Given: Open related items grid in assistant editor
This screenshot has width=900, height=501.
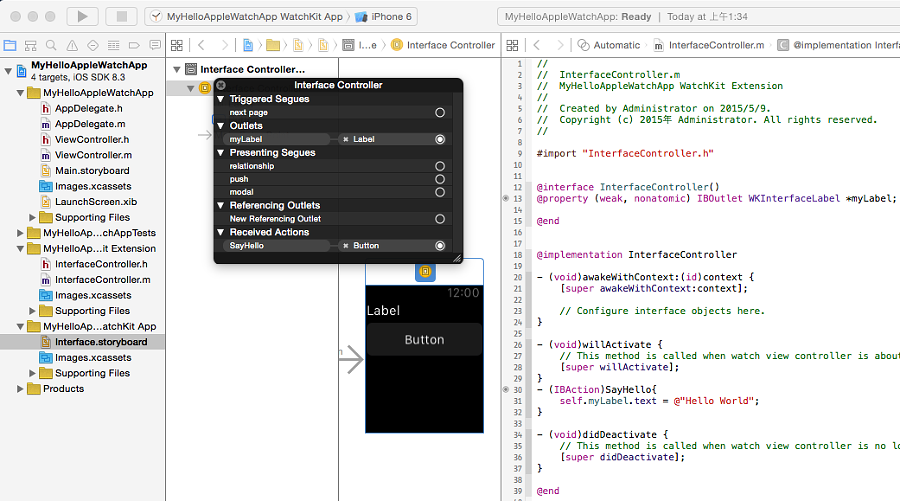Looking at the screenshot, I should pyautogui.click(x=513, y=45).
